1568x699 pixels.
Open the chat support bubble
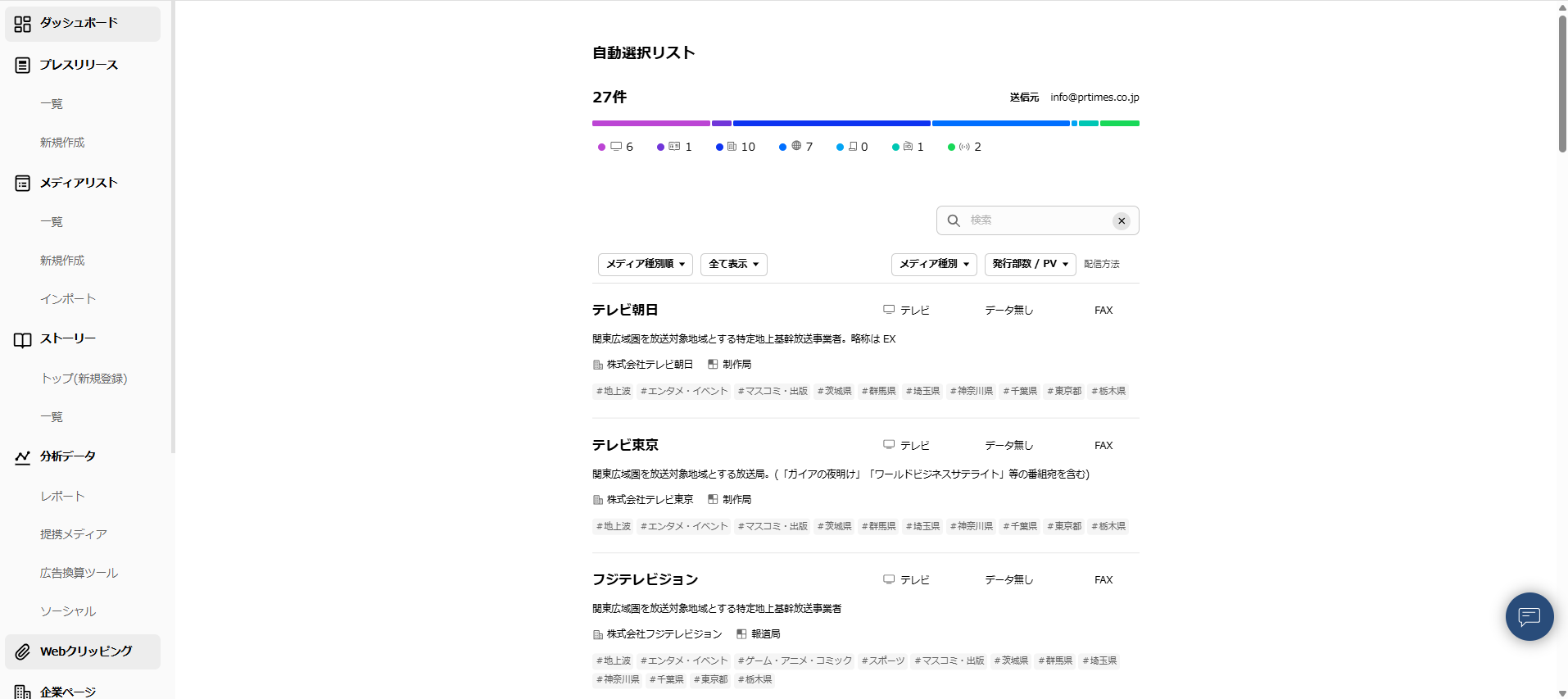(x=1529, y=616)
